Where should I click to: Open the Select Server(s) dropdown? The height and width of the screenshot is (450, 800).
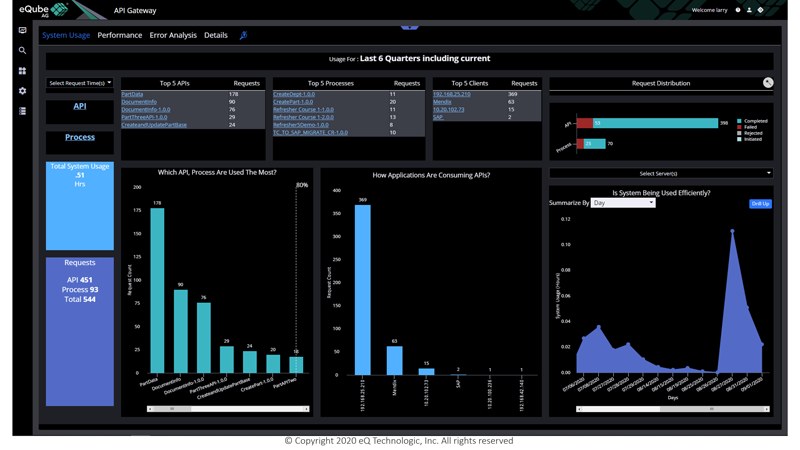pos(661,173)
